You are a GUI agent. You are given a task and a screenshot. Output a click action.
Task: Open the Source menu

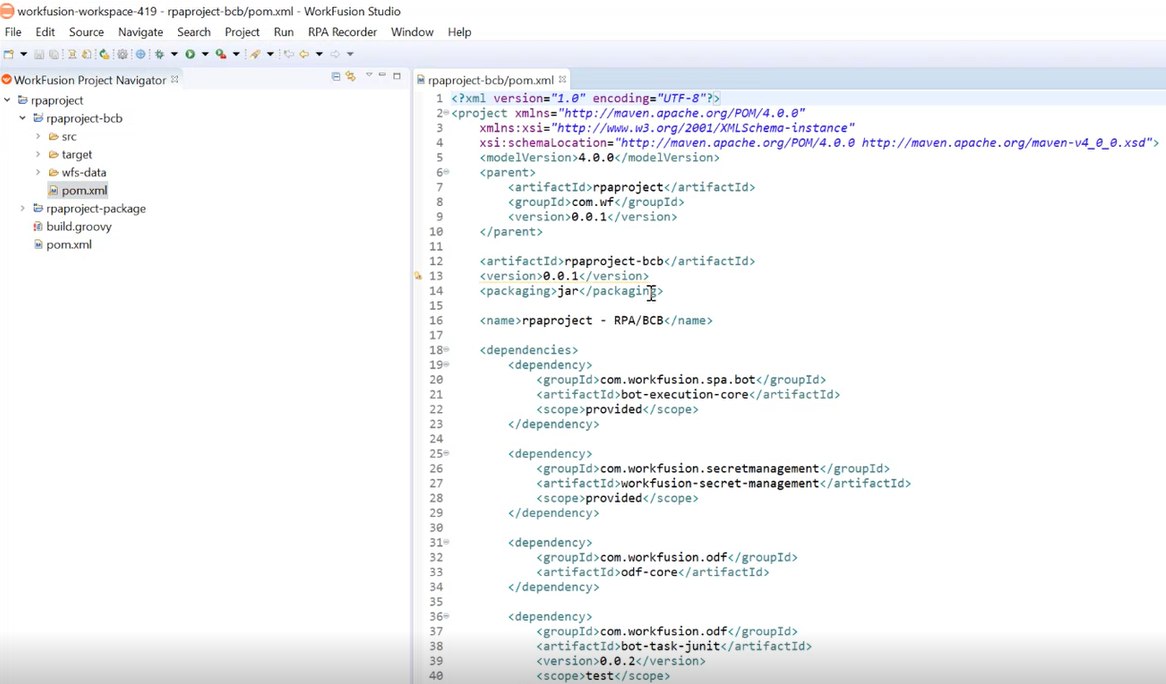click(x=86, y=32)
